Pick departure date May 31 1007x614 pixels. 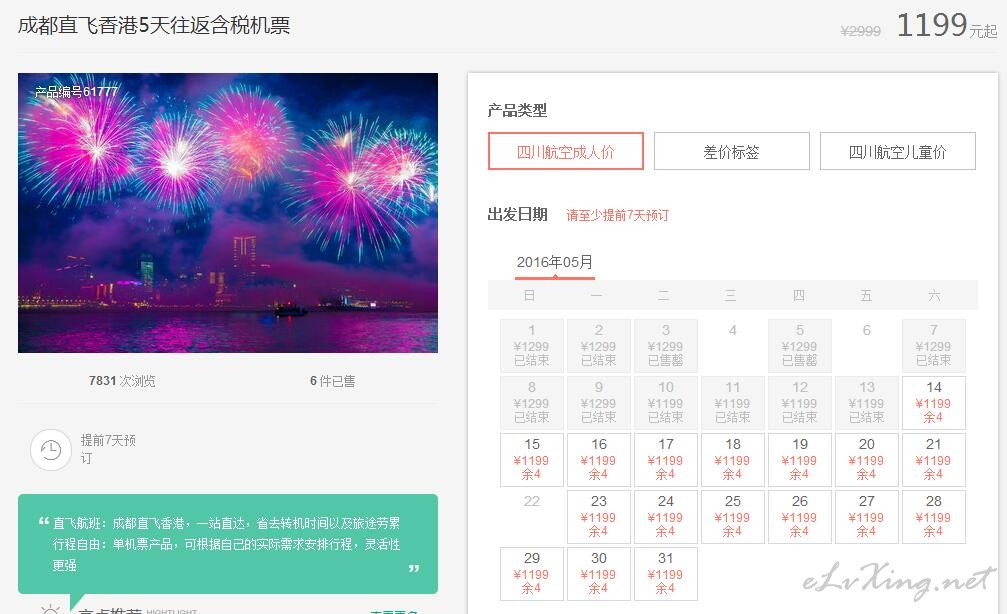click(665, 574)
